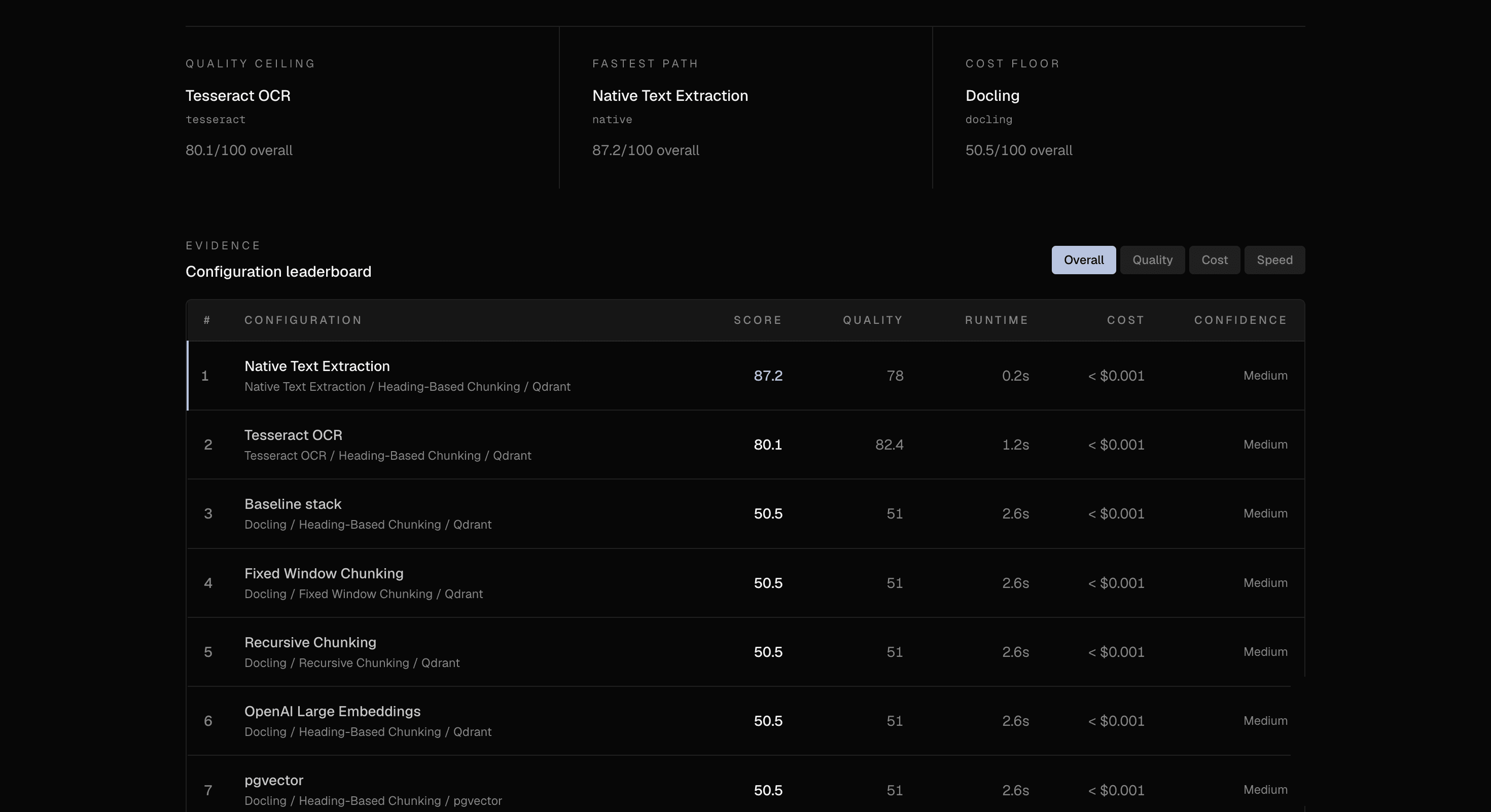Image resolution: width=1491 pixels, height=812 pixels.
Task: Select the Recursive Chunking configuration
Action: pos(745,652)
